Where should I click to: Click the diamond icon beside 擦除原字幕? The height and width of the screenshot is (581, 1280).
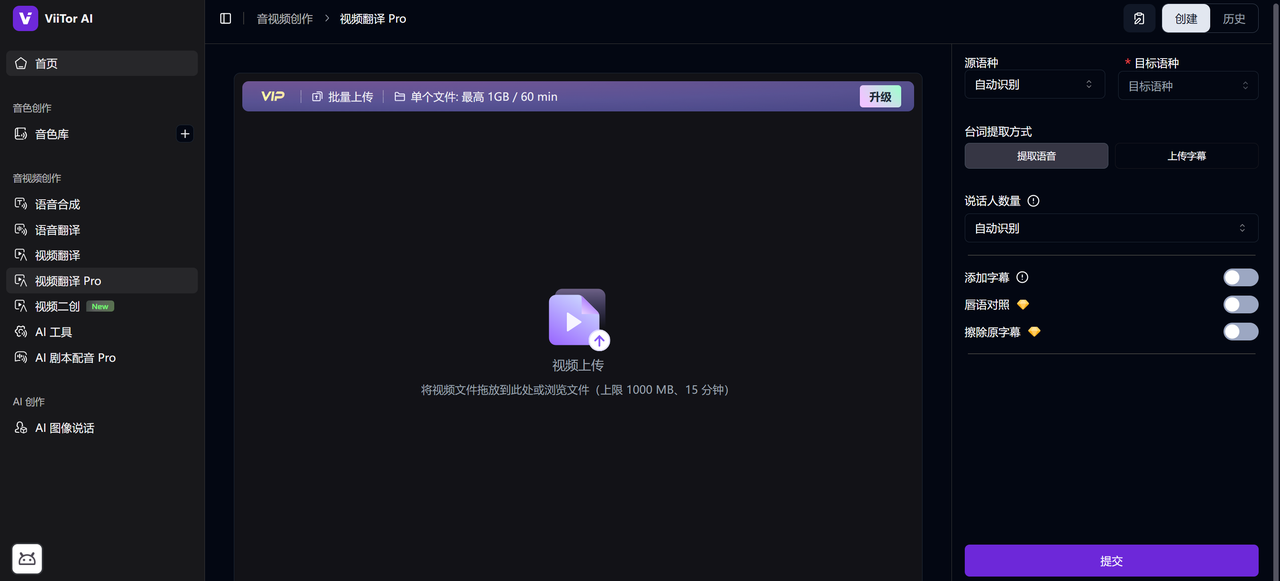pos(1034,332)
